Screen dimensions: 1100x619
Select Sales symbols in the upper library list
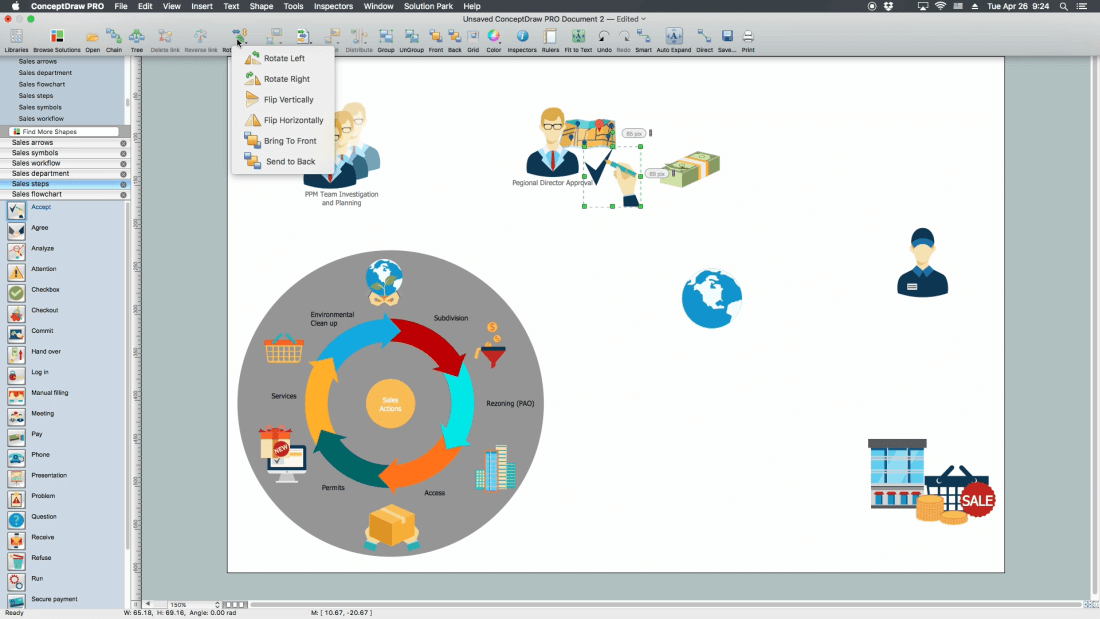tap(40, 107)
